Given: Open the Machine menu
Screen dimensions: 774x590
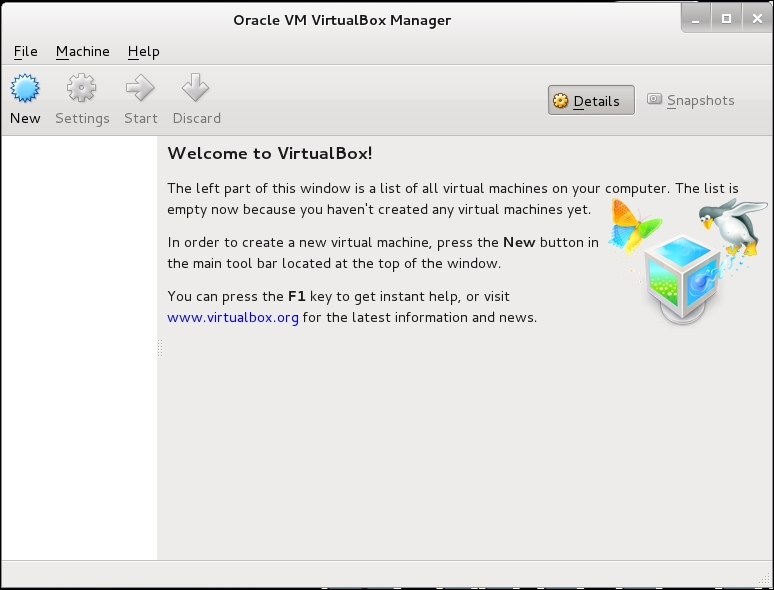Looking at the screenshot, I should [x=82, y=51].
